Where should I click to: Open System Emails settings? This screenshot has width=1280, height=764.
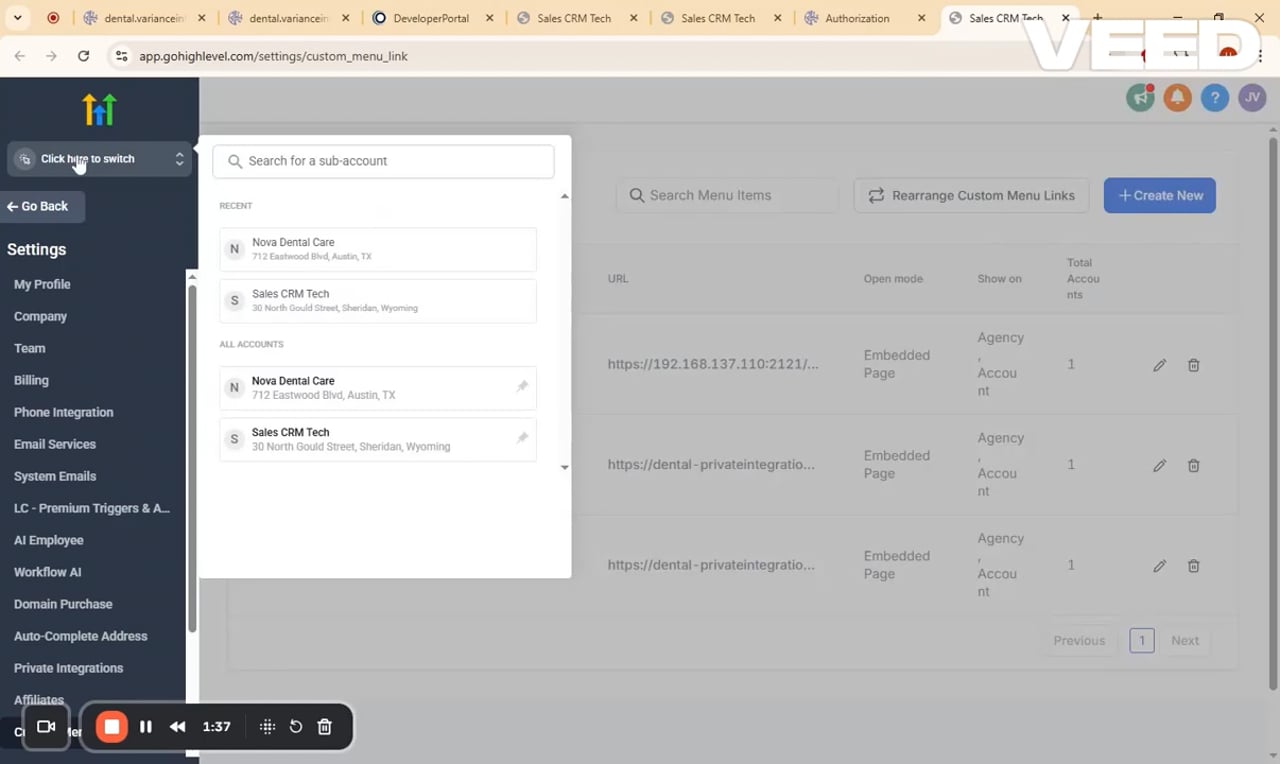pos(55,476)
